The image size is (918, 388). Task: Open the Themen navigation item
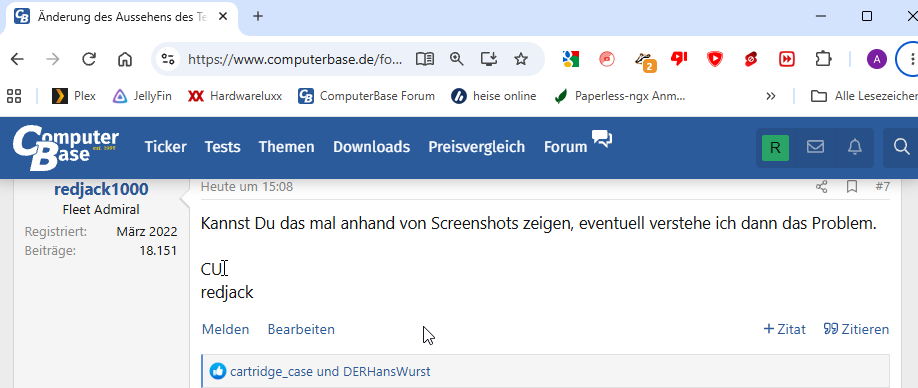point(286,147)
